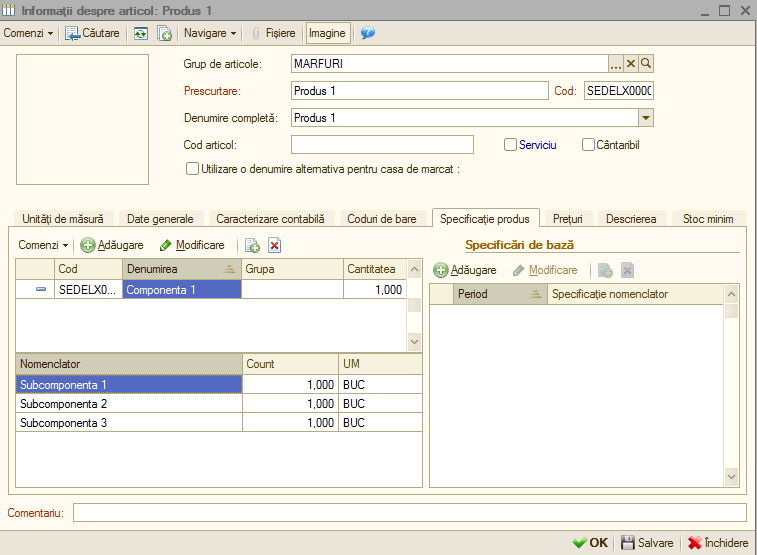Open the Coduri de bare tab
Image resolution: width=757 pixels, height=555 pixels.
tap(382, 219)
